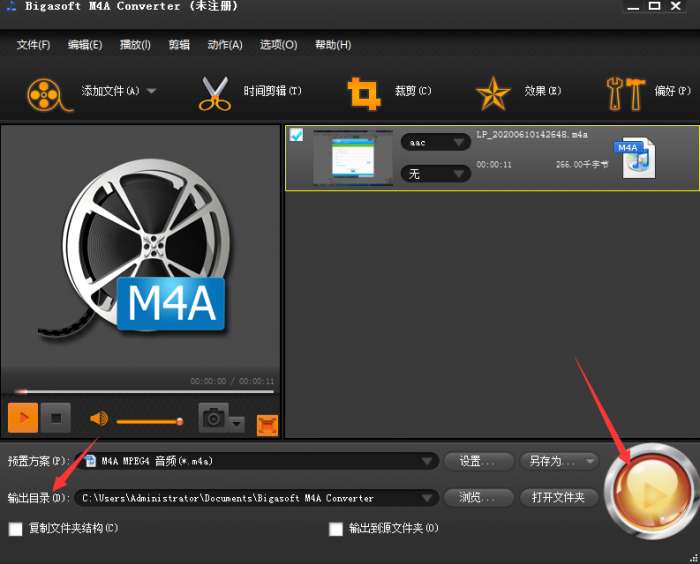The image size is (700, 564).
Task: Click the 偏好(P) toolbar label
Action: [x=672, y=91]
